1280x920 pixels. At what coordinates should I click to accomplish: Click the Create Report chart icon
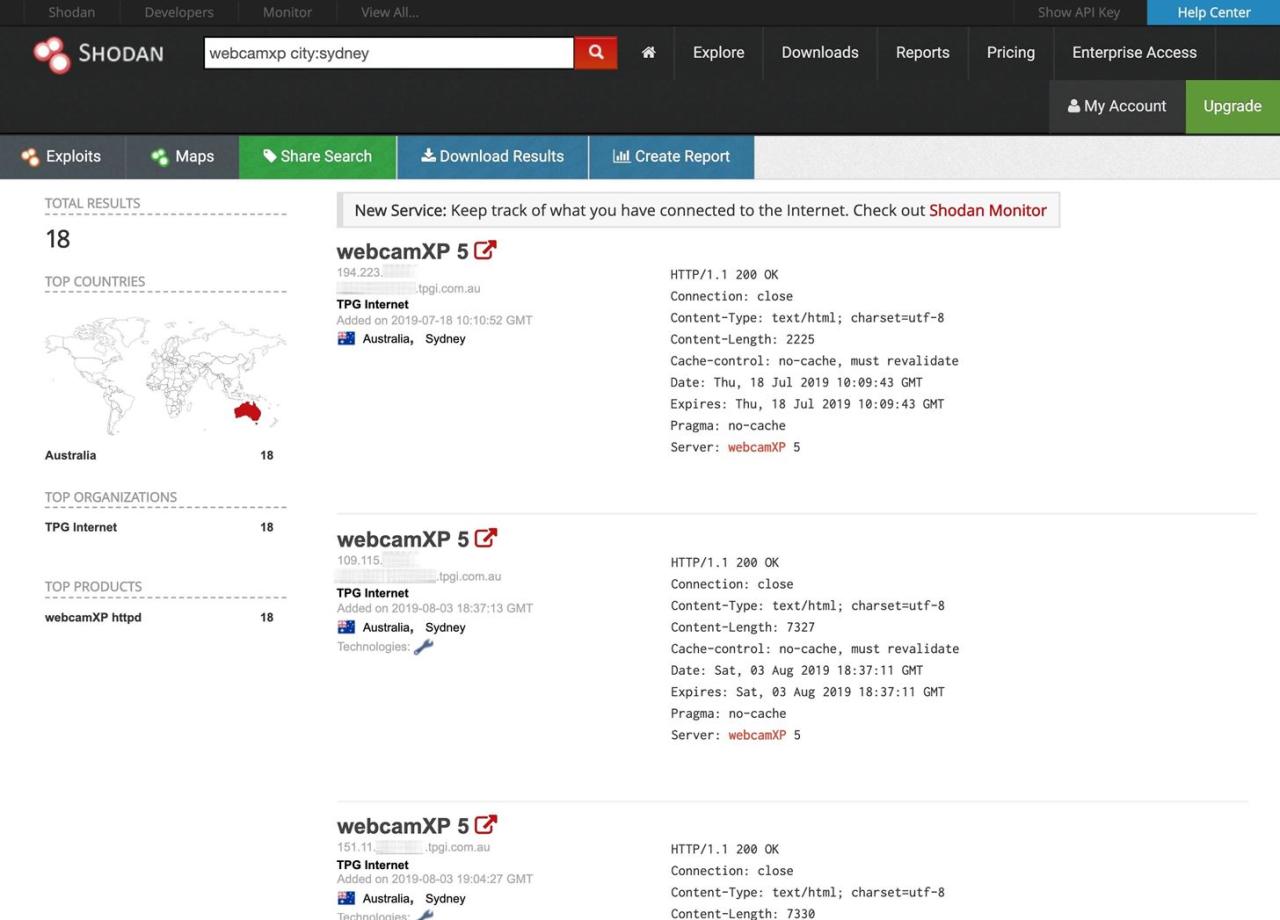pos(619,156)
